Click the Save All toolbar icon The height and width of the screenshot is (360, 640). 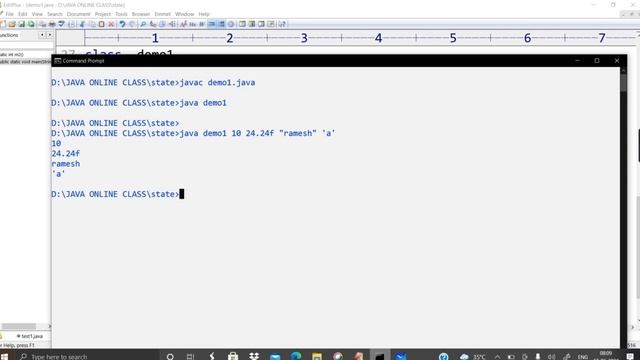(x=31, y=24)
